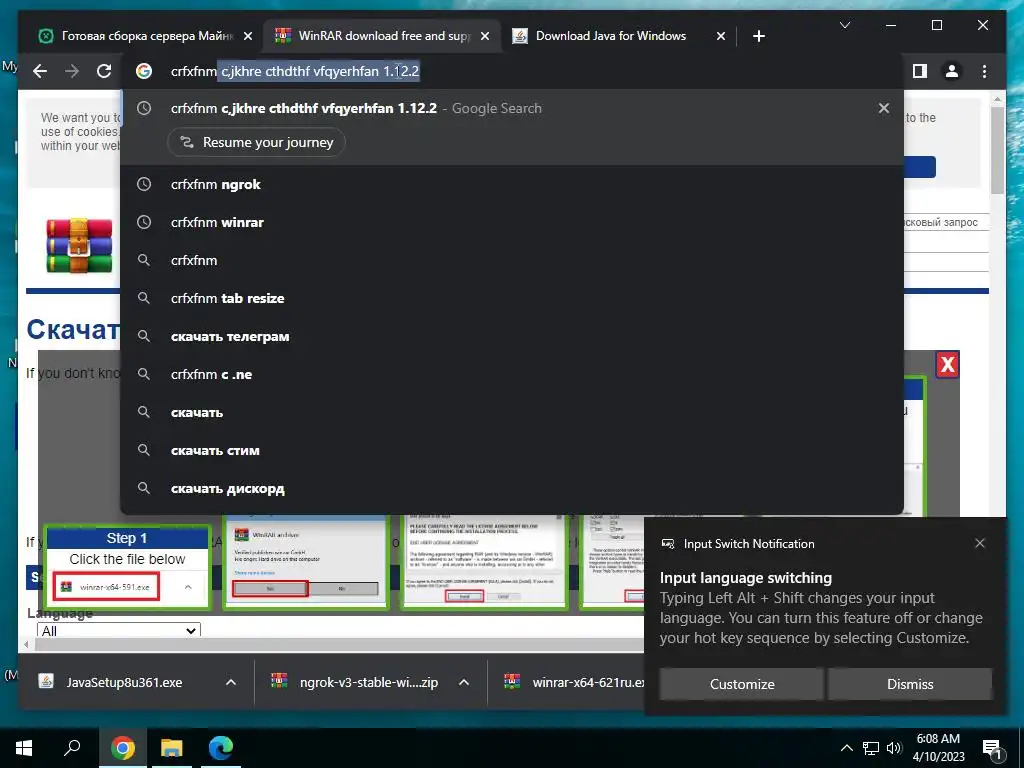Show hidden system tray icons
Viewport: 1024px width, 768px height.
[x=846, y=748]
